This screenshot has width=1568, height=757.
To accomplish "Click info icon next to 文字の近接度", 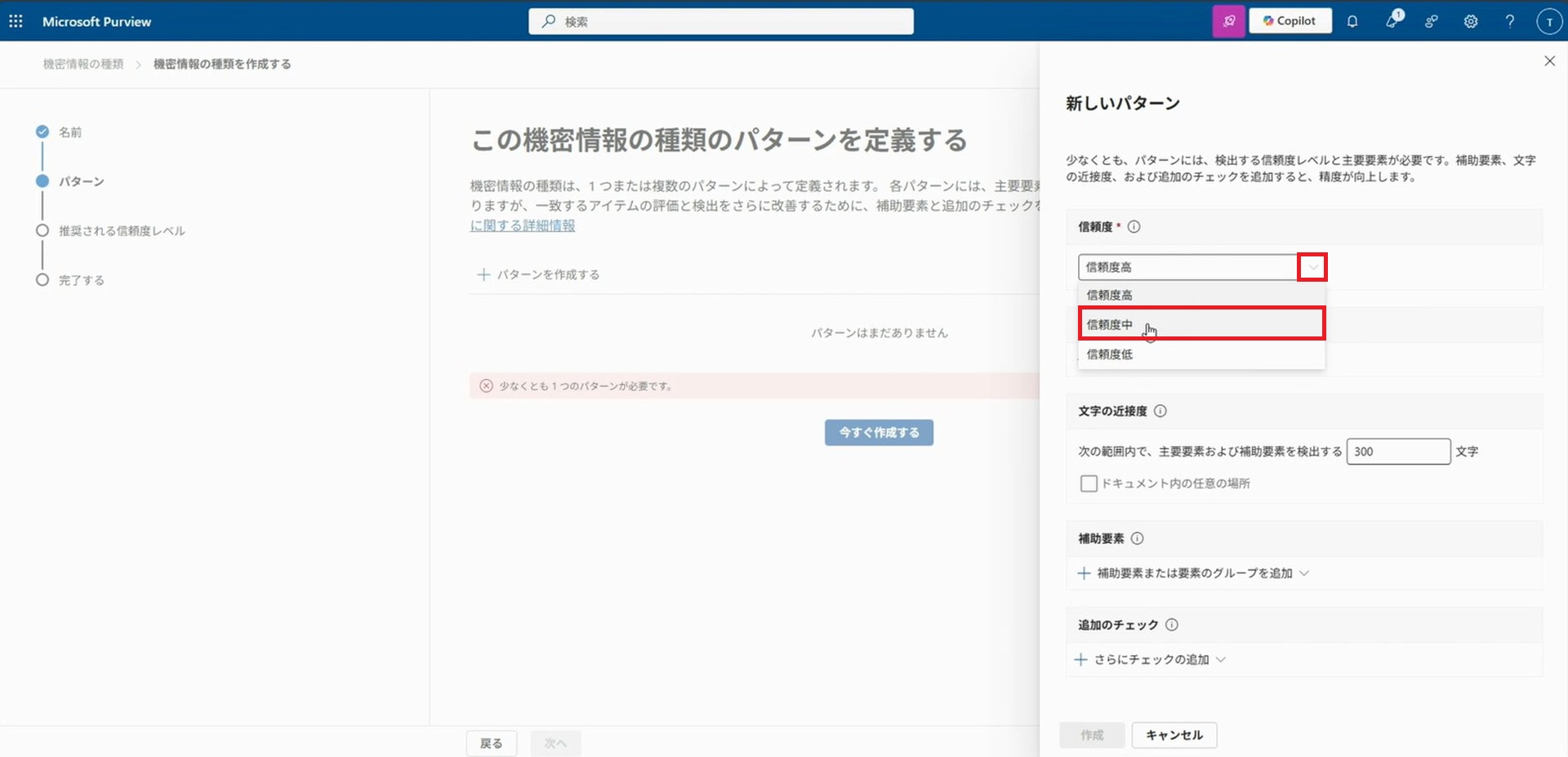I will [x=1160, y=411].
